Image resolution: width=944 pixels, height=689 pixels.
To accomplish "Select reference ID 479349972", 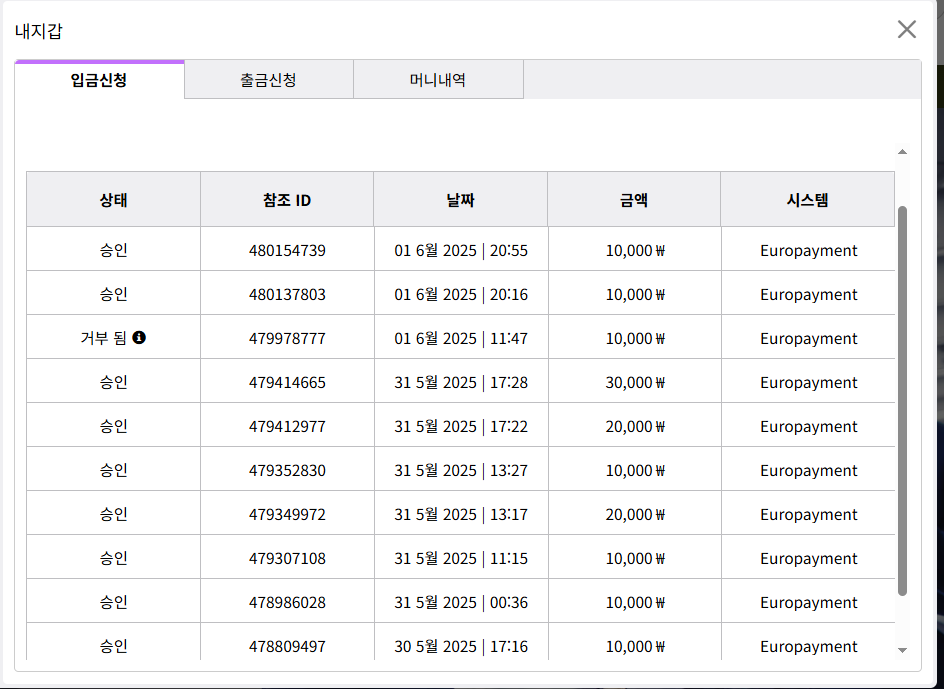I will (287, 514).
